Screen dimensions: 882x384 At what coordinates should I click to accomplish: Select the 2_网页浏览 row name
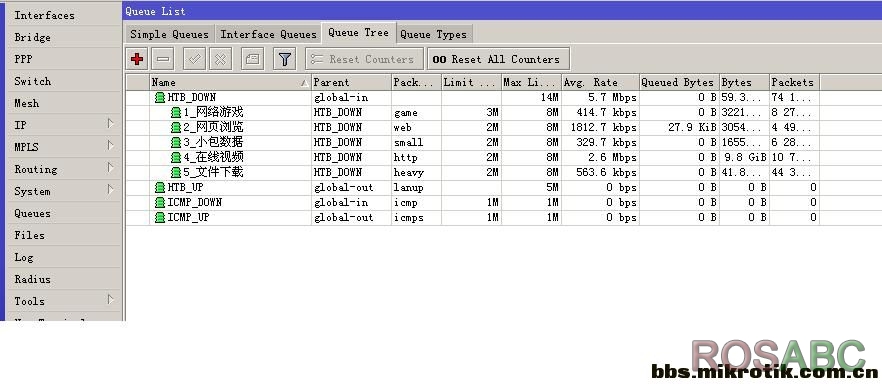[213, 128]
